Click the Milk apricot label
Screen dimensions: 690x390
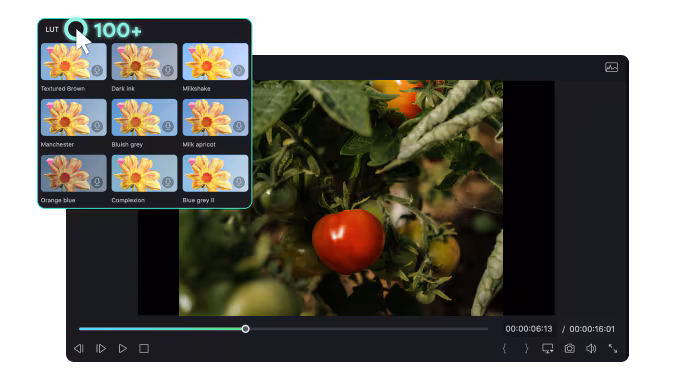pyautogui.click(x=199, y=144)
